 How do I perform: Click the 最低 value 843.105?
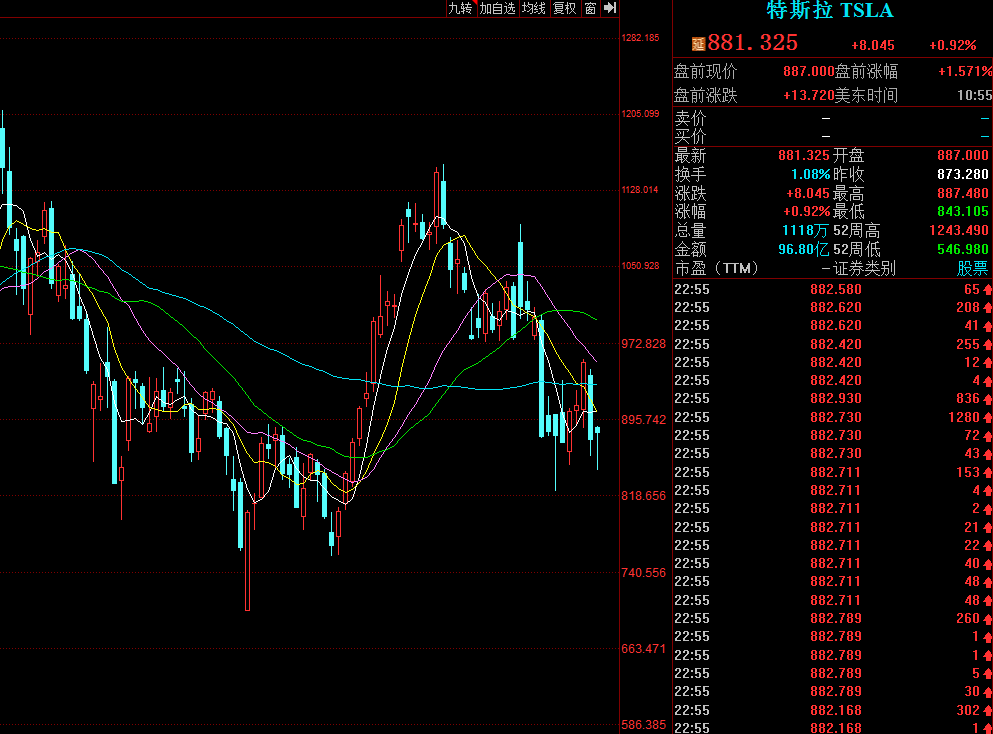(x=963, y=212)
